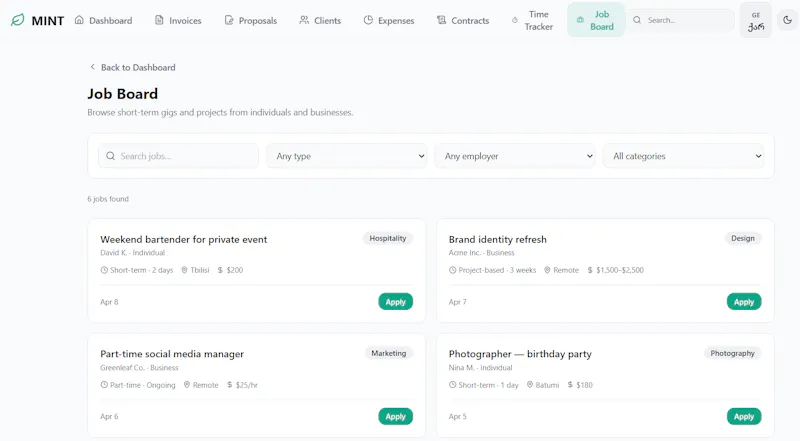Go to Contracts
Image resolution: width=800 pixels, height=441 pixels.
pos(463,20)
